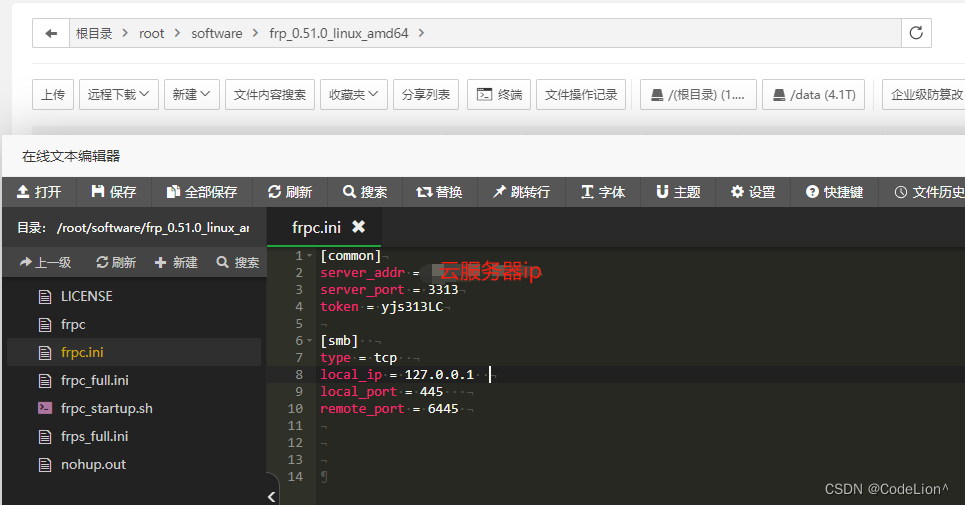The image size is (965, 505).
Task: Navigate to root in breadcrumb path
Action: pos(151,33)
